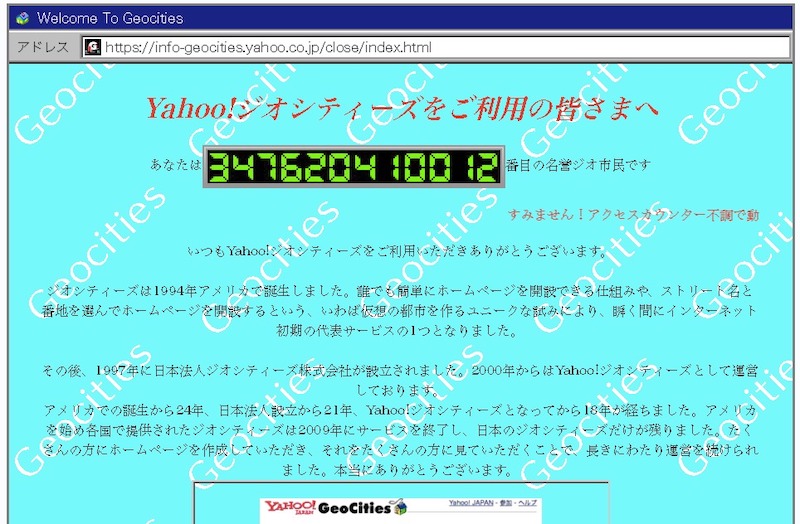Viewport: 800px width, 524px height.
Task: Click the text あなたは before the counter
Action: tap(176, 164)
